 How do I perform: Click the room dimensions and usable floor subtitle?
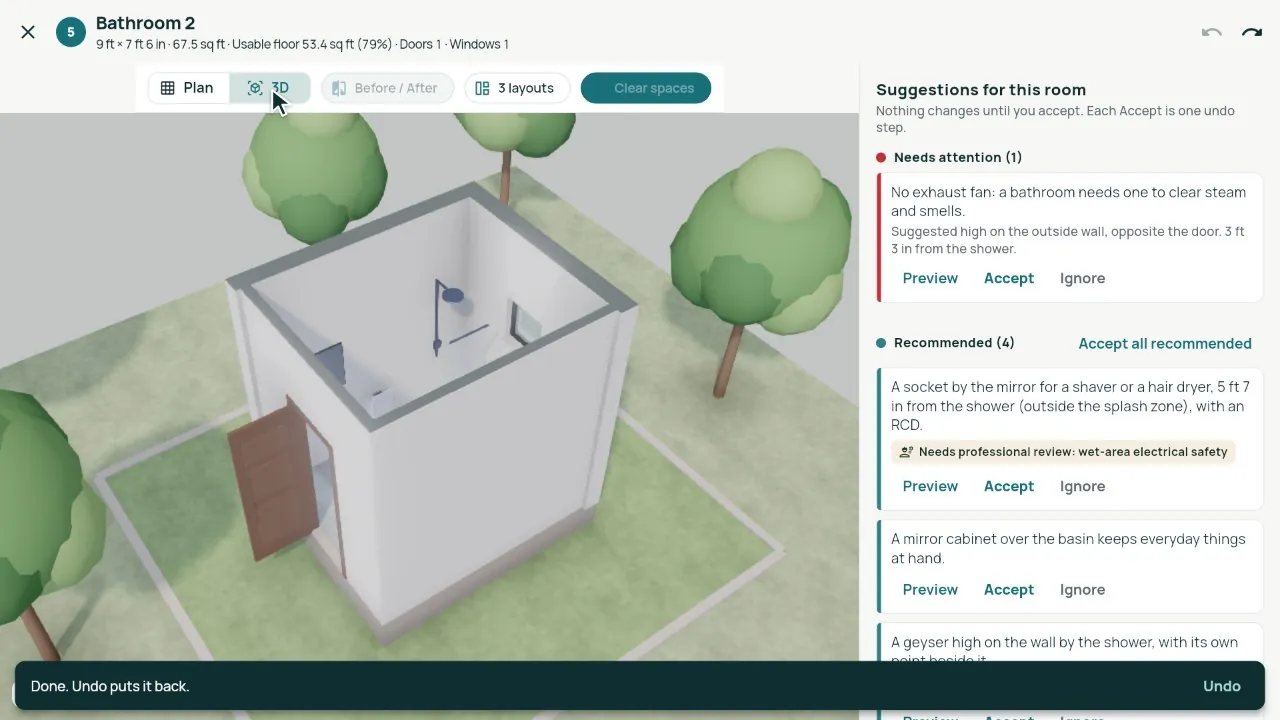click(x=302, y=44)
